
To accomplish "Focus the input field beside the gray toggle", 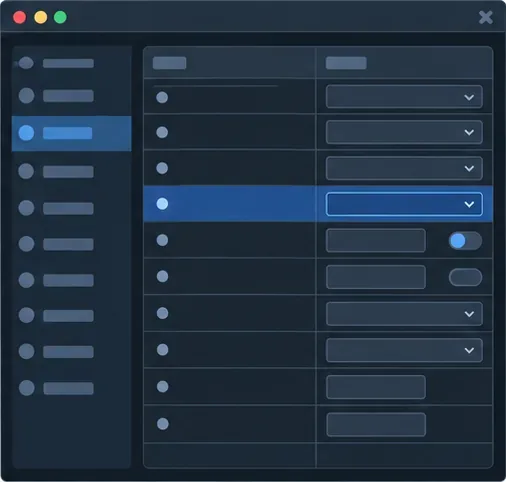I will click(x=376, y=277).
